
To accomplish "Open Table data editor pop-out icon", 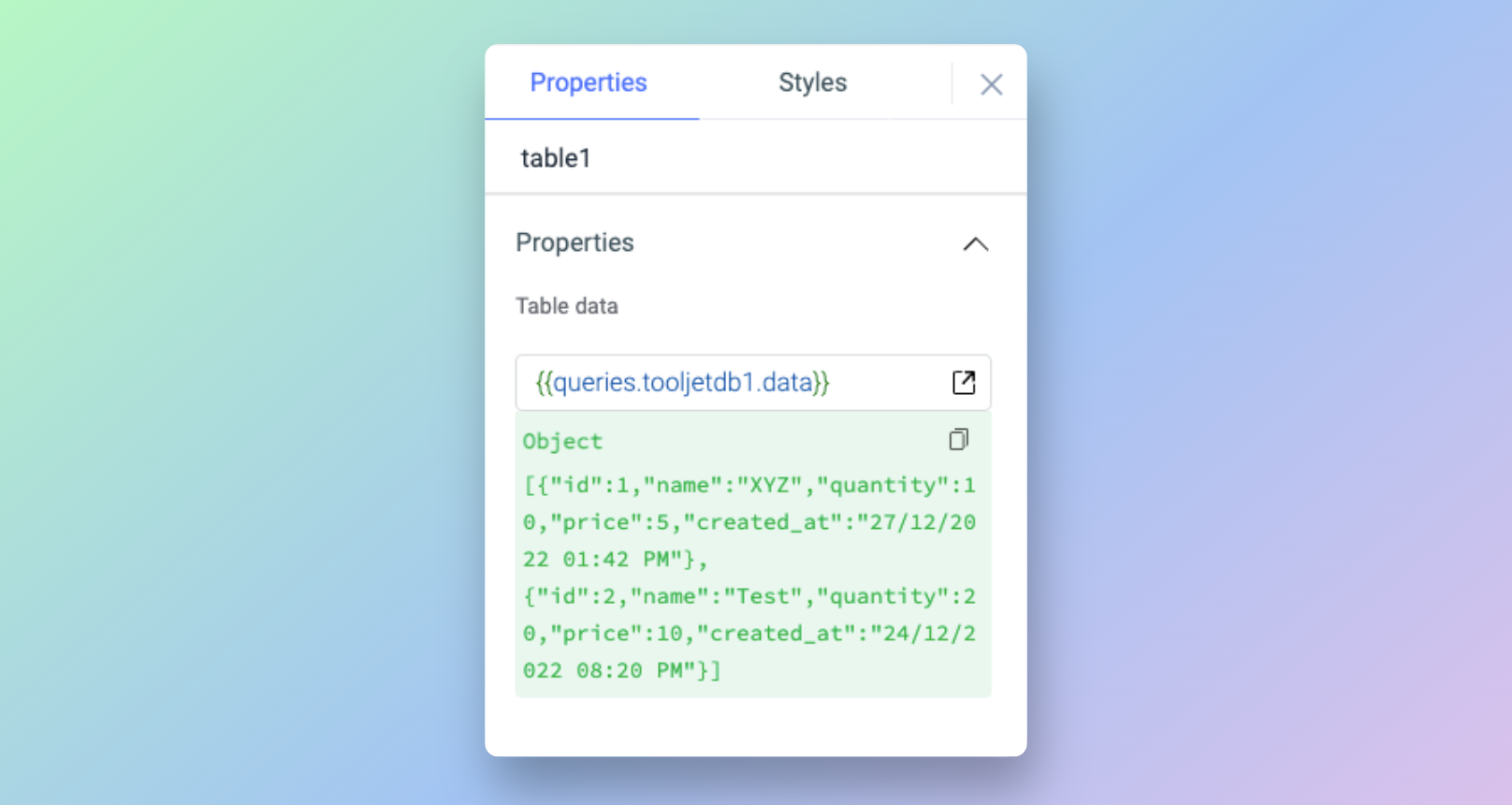I will (964, 382).
